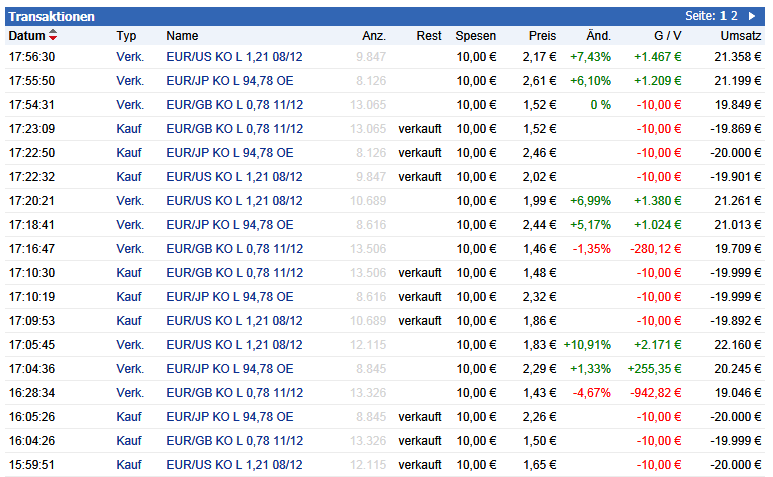The image size is (773, 477).
Task: Select the +6,10% change value
Action: tap(590, 81)
